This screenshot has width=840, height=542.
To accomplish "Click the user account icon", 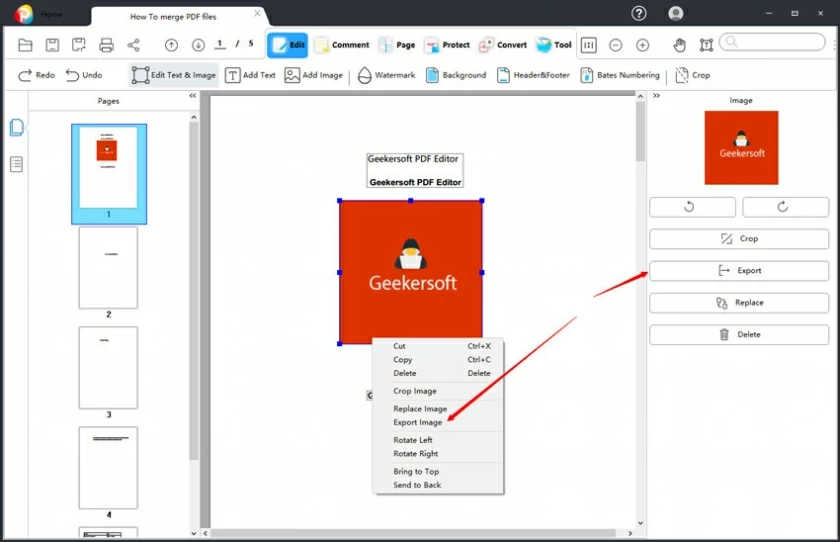I will (676, 13).
